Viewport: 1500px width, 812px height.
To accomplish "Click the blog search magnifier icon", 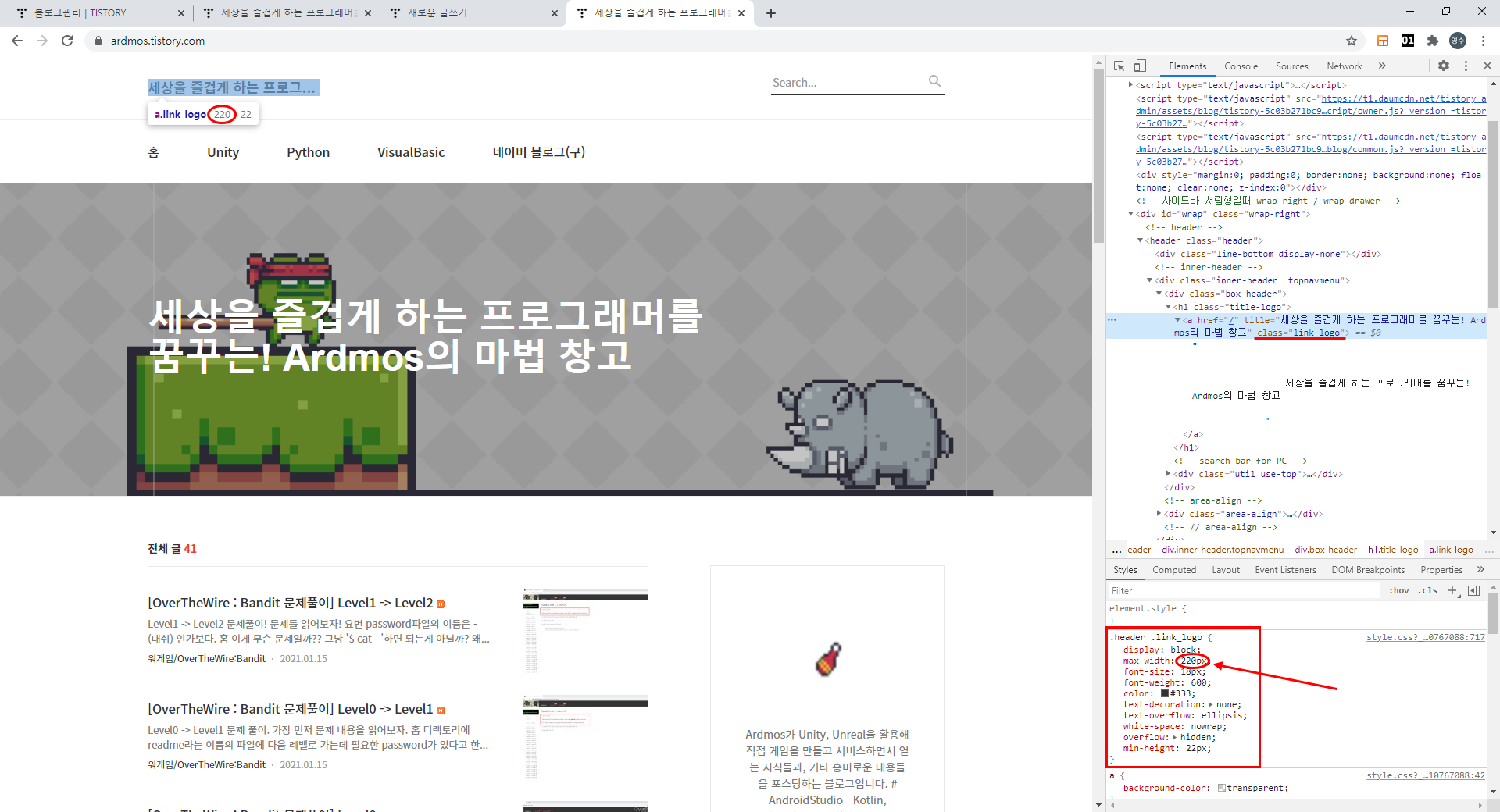I will coord(935,81).
